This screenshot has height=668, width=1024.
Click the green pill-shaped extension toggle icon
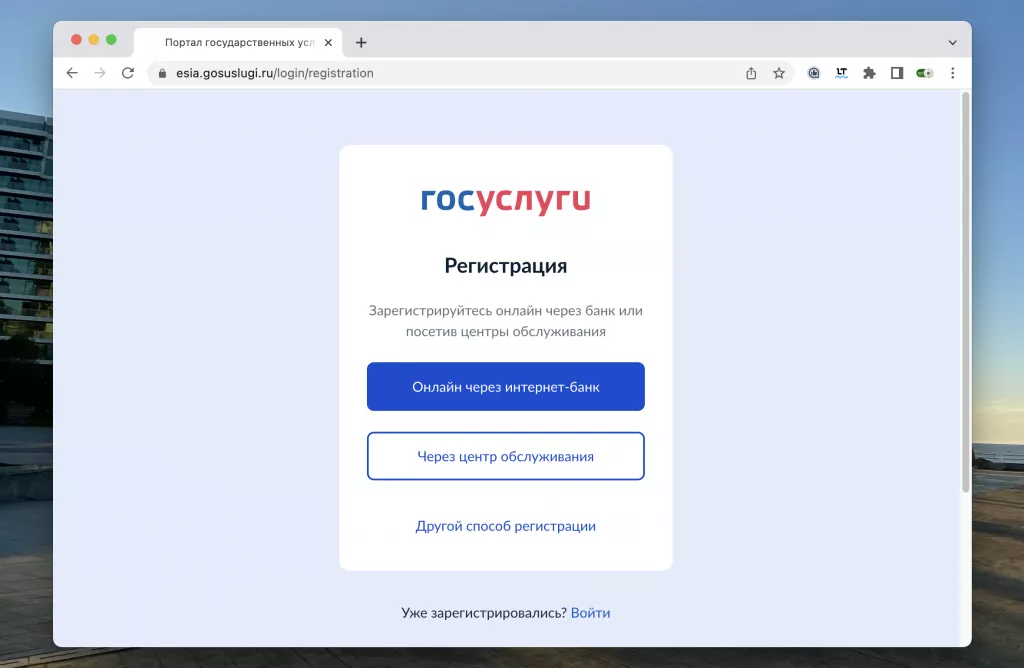click(x=923, y=72)
